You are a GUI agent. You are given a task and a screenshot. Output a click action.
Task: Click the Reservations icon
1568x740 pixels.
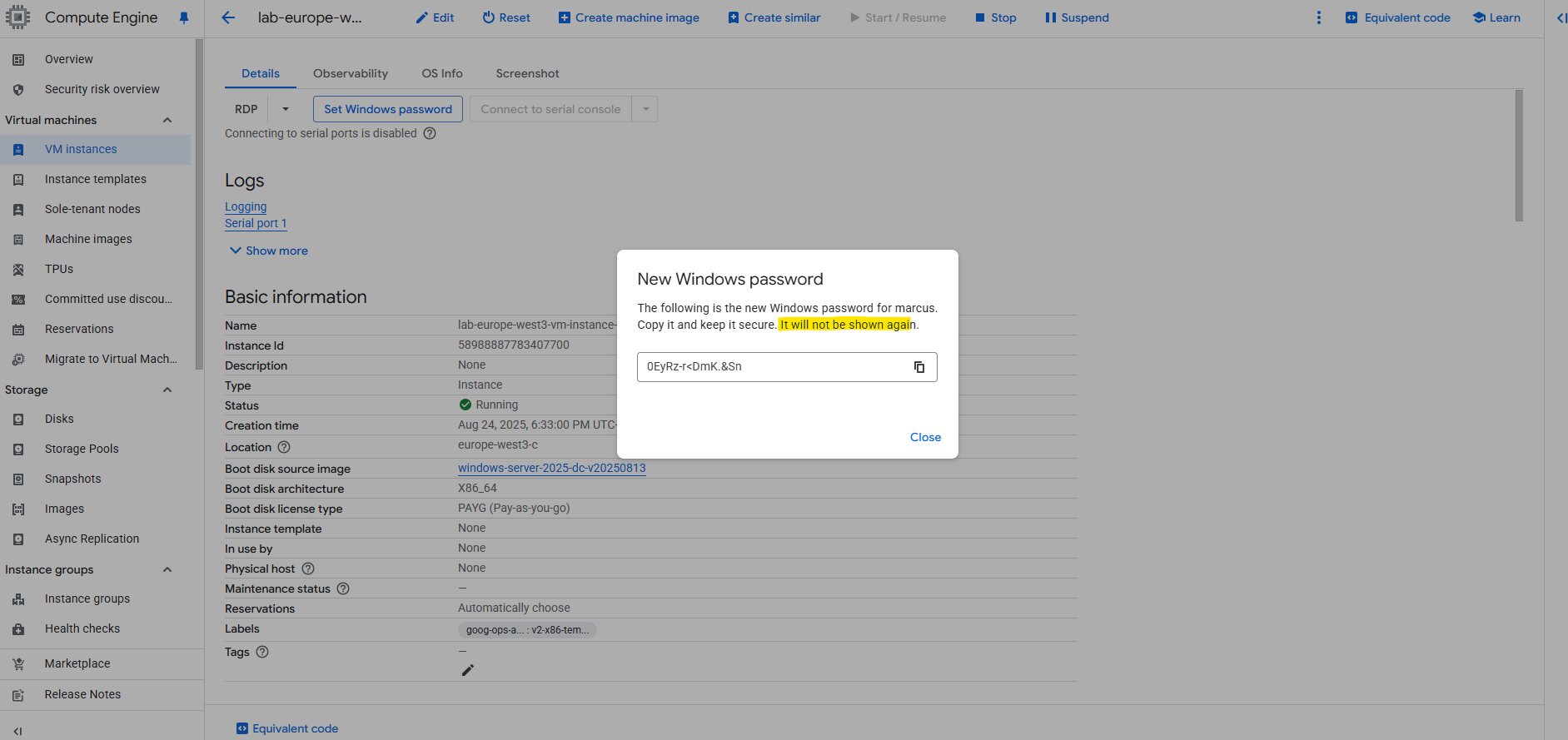[x=18, y=330]
